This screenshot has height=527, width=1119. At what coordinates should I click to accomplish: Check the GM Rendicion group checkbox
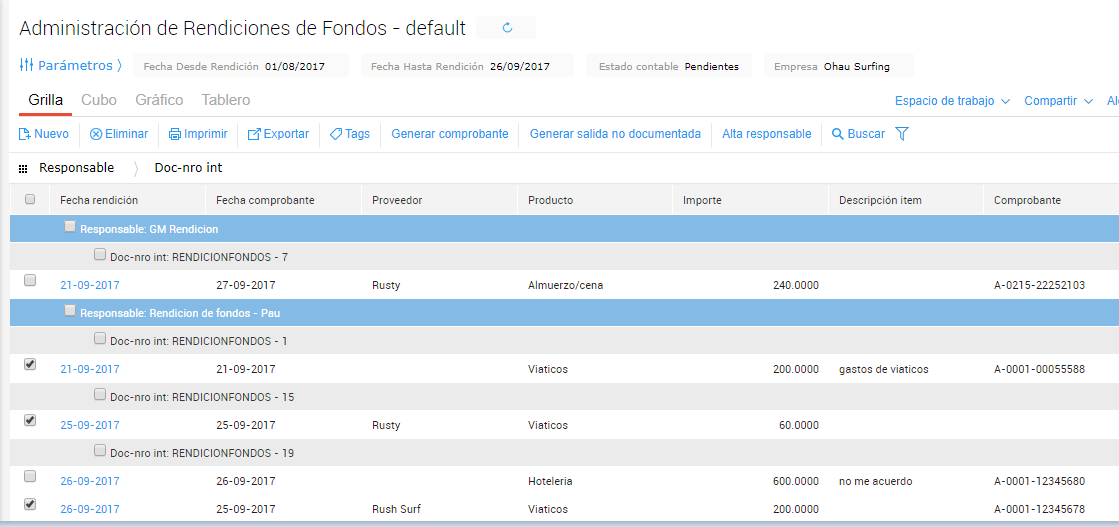(70, 227)
